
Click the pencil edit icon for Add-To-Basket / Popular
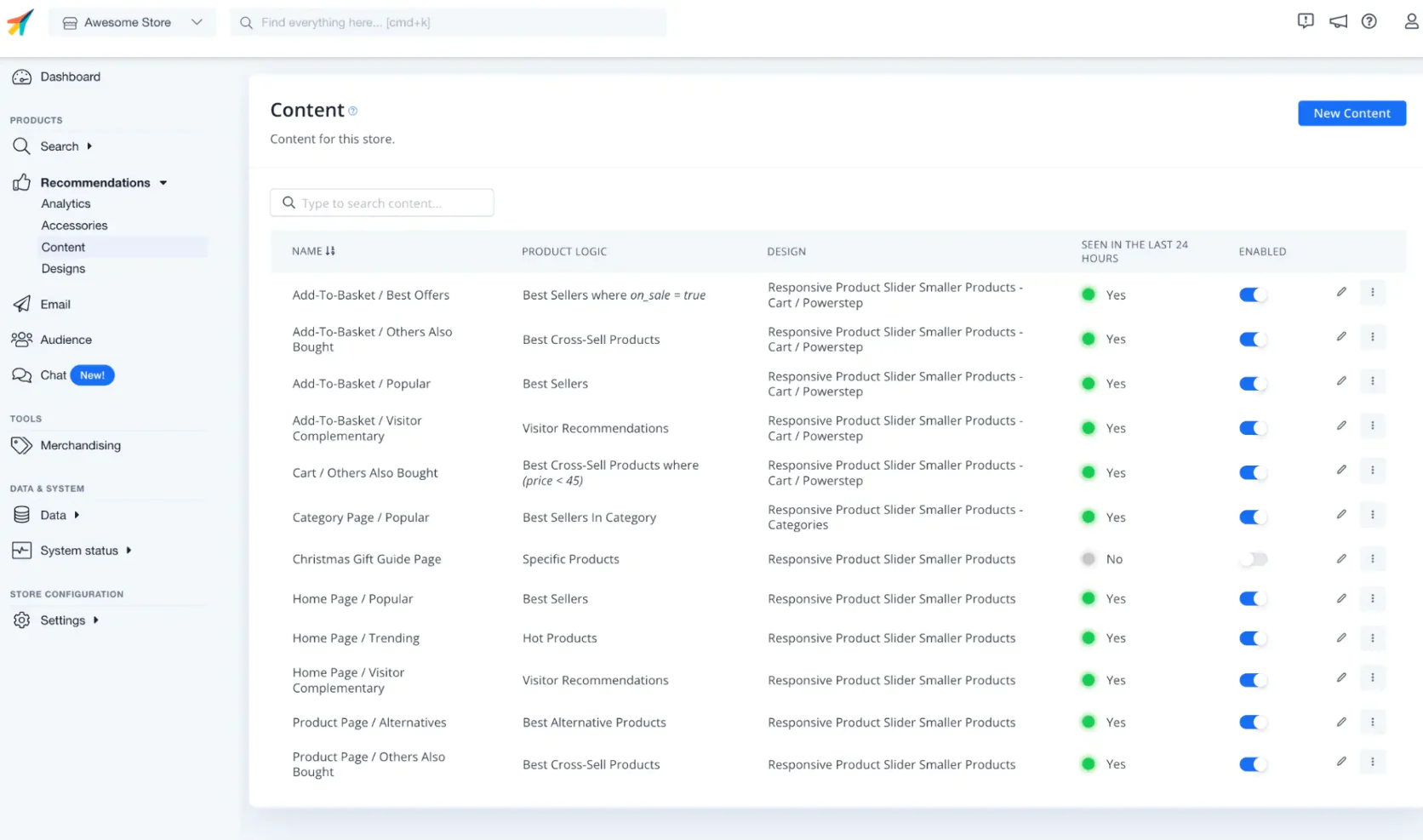click(x=1341, y=381)
